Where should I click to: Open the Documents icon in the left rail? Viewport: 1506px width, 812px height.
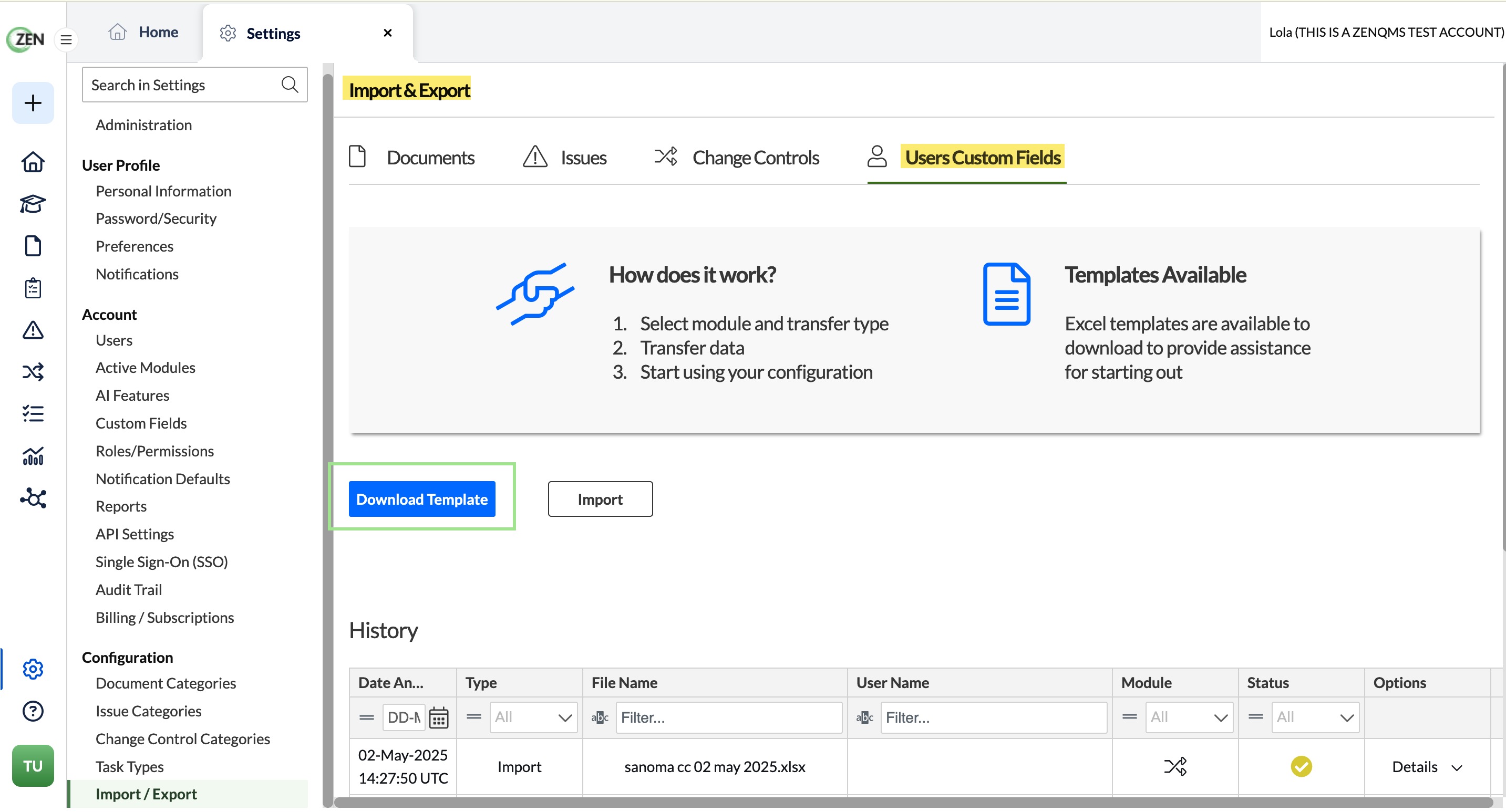click(x=33, y=246)
